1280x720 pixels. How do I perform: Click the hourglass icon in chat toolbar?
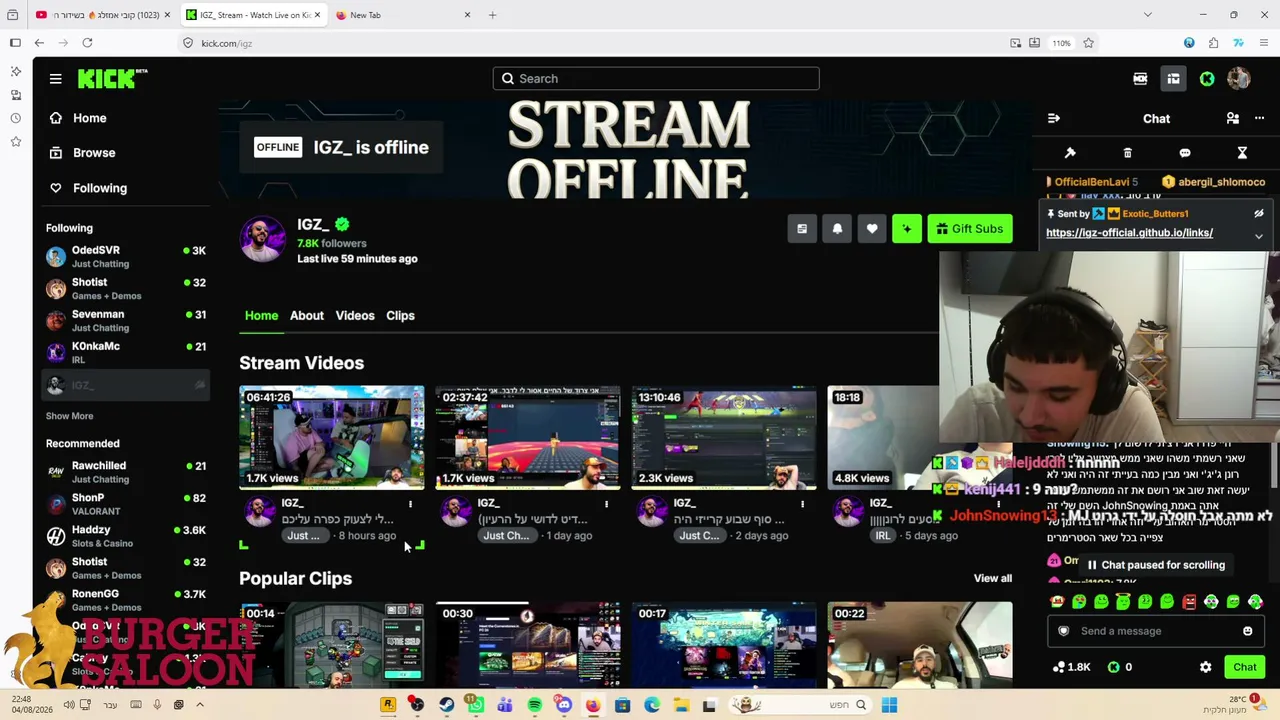[x=1242, y=153]
